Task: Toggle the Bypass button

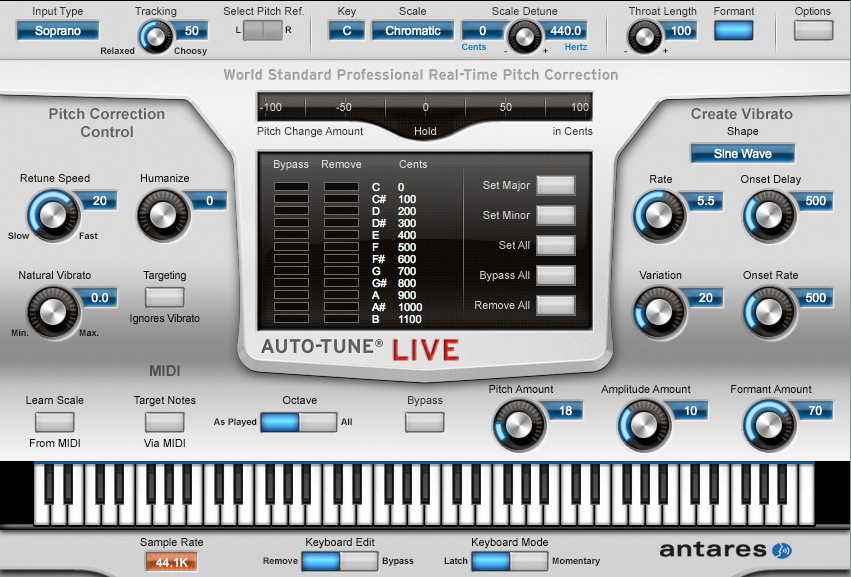Action: click(424, 422)
